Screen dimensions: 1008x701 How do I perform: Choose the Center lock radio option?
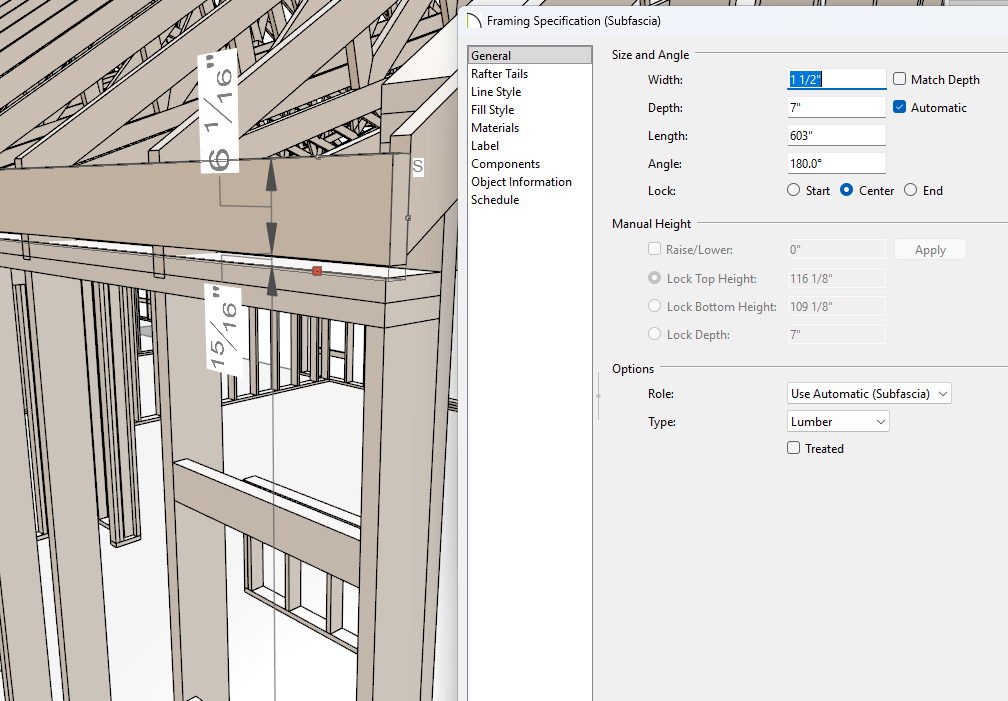coord(847,190)
